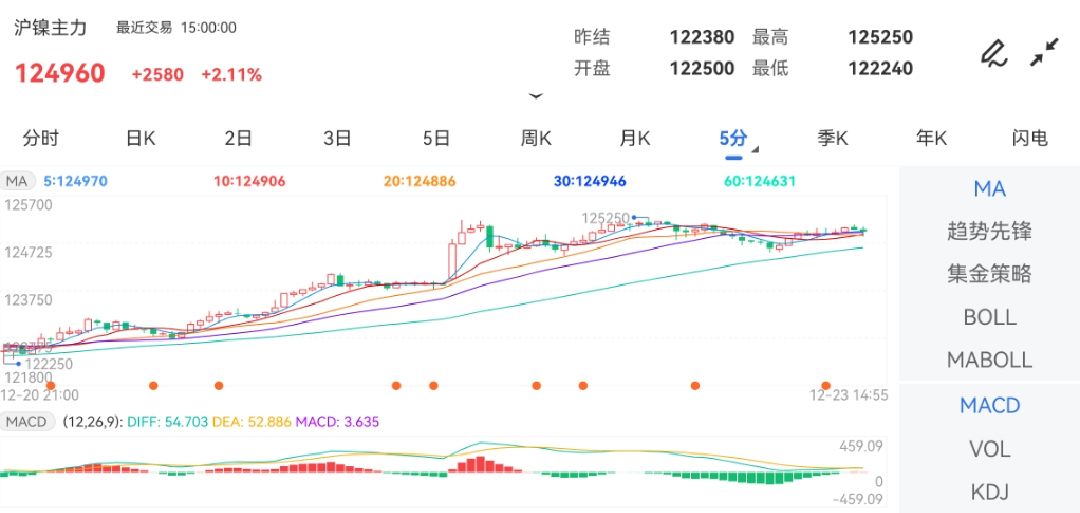The width and height of the screenshot is (1080, 513).
Task: Click the 60:124631 moving average value
Action: pyautogui.click(x=760, y=182)
